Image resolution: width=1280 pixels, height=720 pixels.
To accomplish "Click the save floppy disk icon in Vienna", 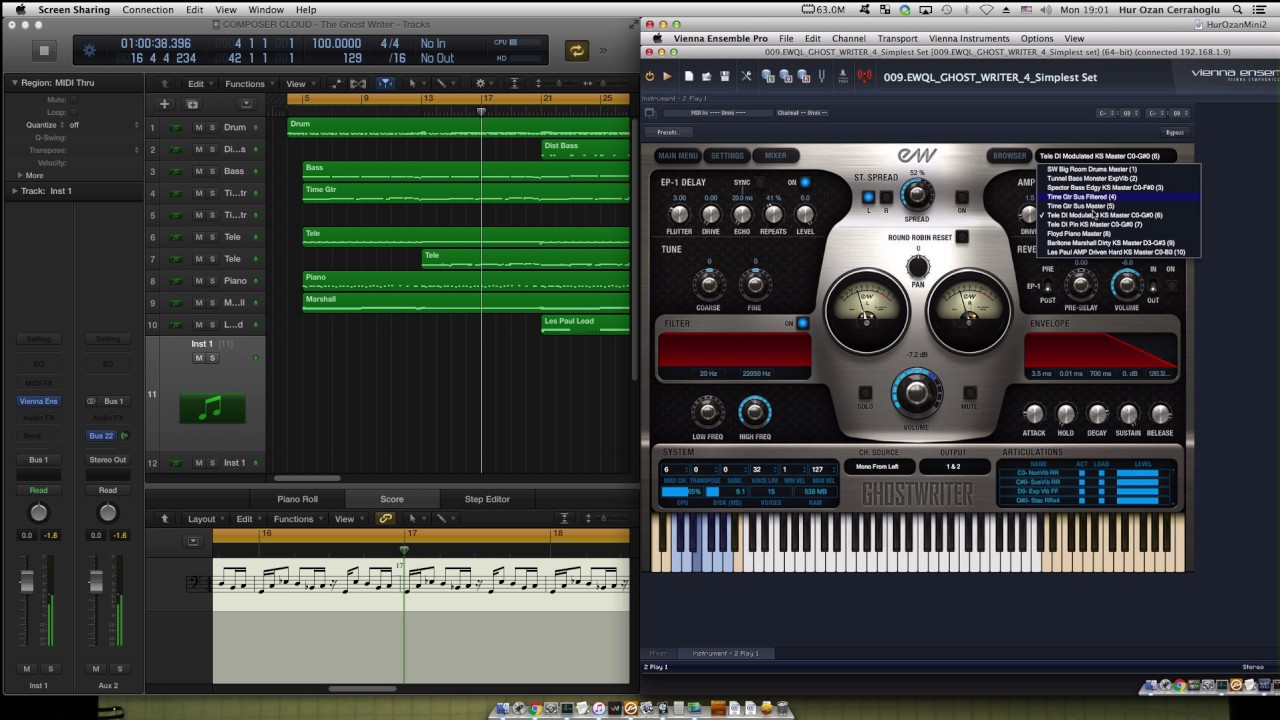I will [724, 76].
